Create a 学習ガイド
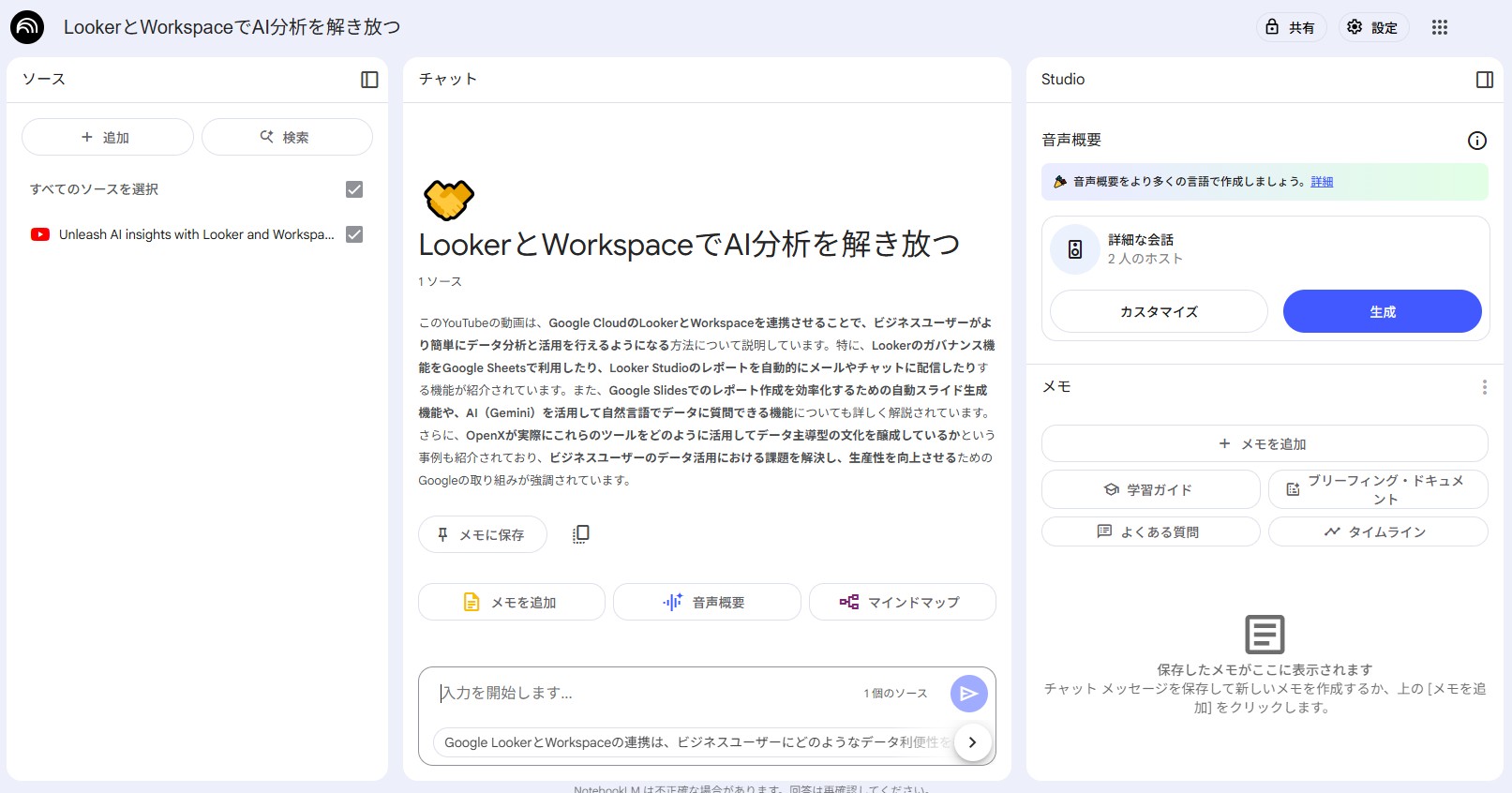 [1150, 489]
